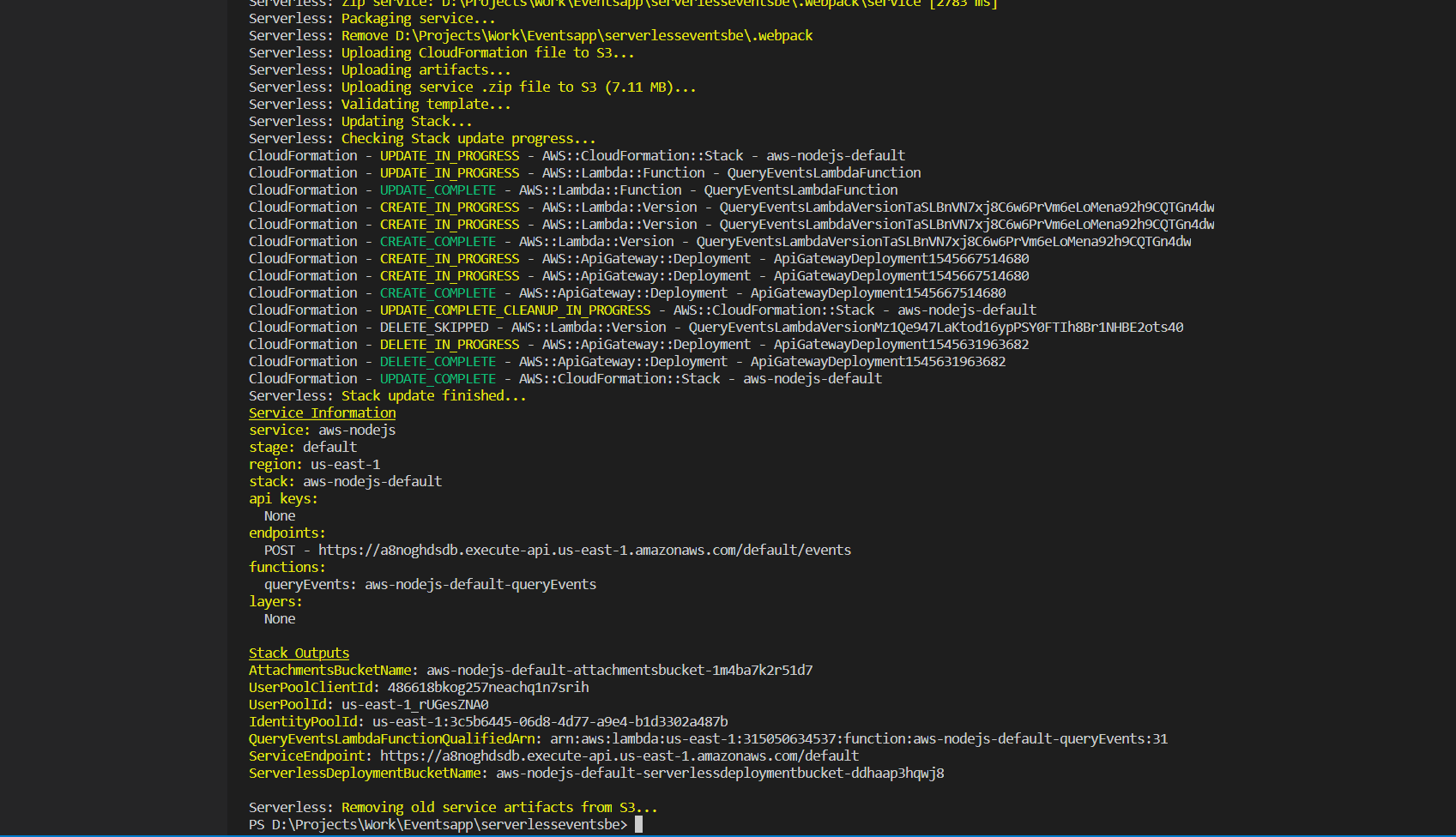Screen dimensions: 1456x837
Task: Click the QueryEventsLambdaVersionMz1Qe947 resource name
Action: [936, 327]
